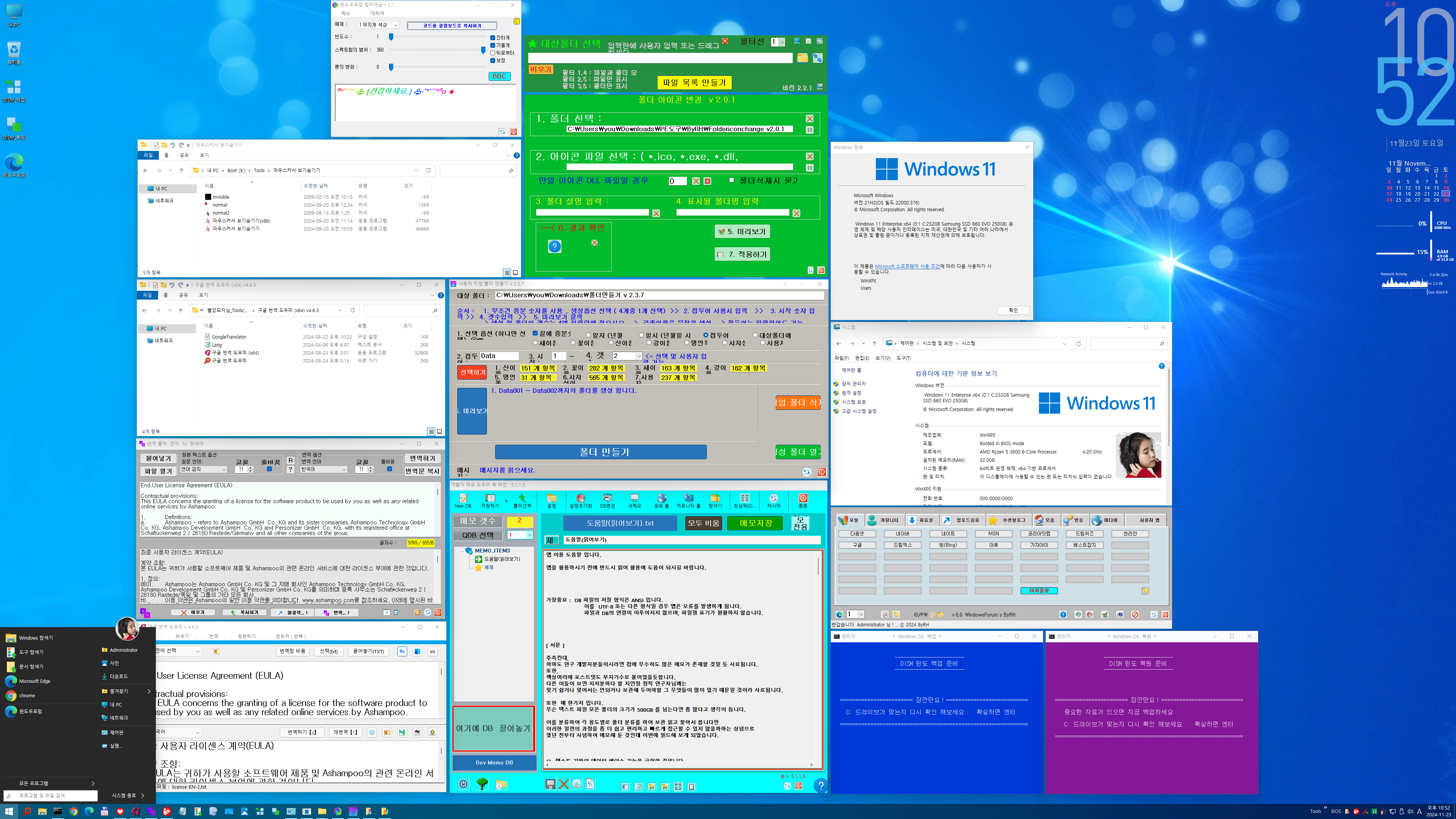This screenshot has height=819, width=1456.
Task: Click the Edge browser icon in web launcher bottom bar
Action: pos(839,614)
